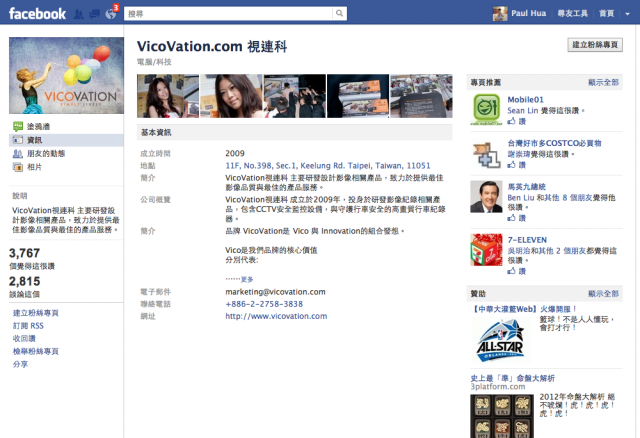Click Ben Liu name link

521,198
